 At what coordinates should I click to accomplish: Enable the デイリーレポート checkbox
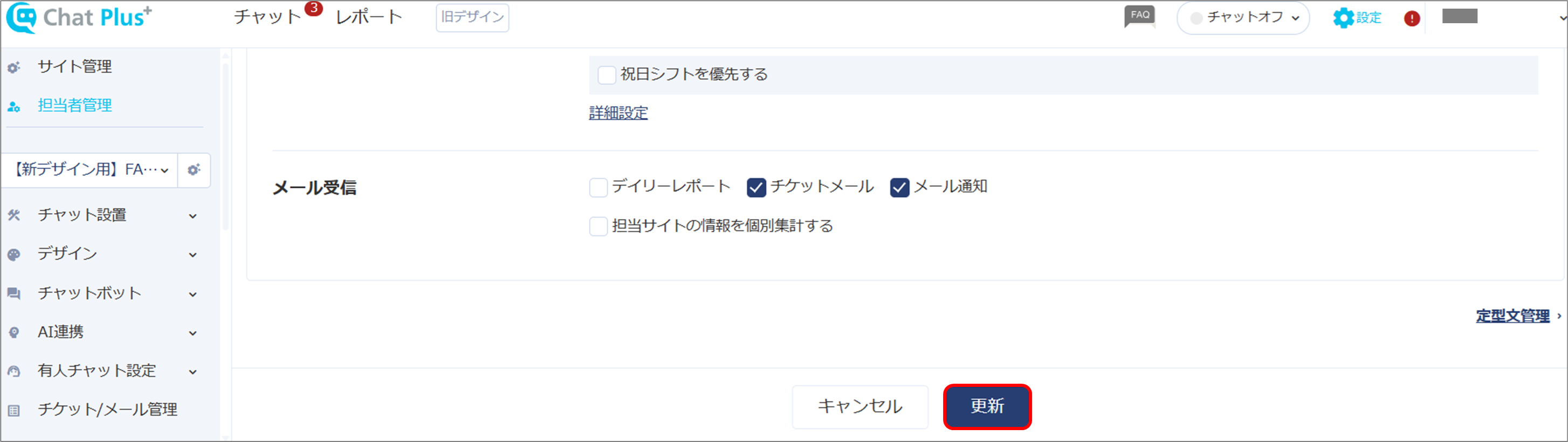pos(599,187)
